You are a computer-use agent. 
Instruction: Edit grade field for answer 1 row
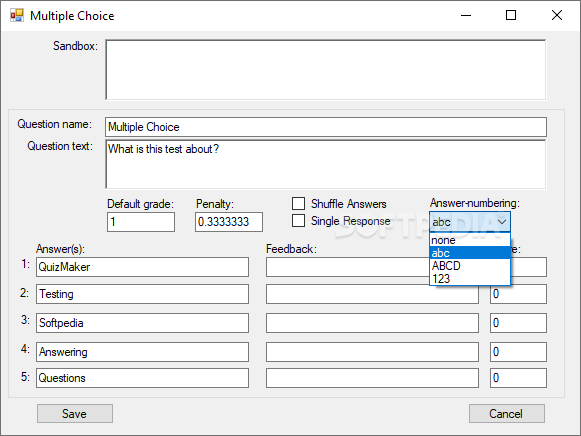click(529, 267)
